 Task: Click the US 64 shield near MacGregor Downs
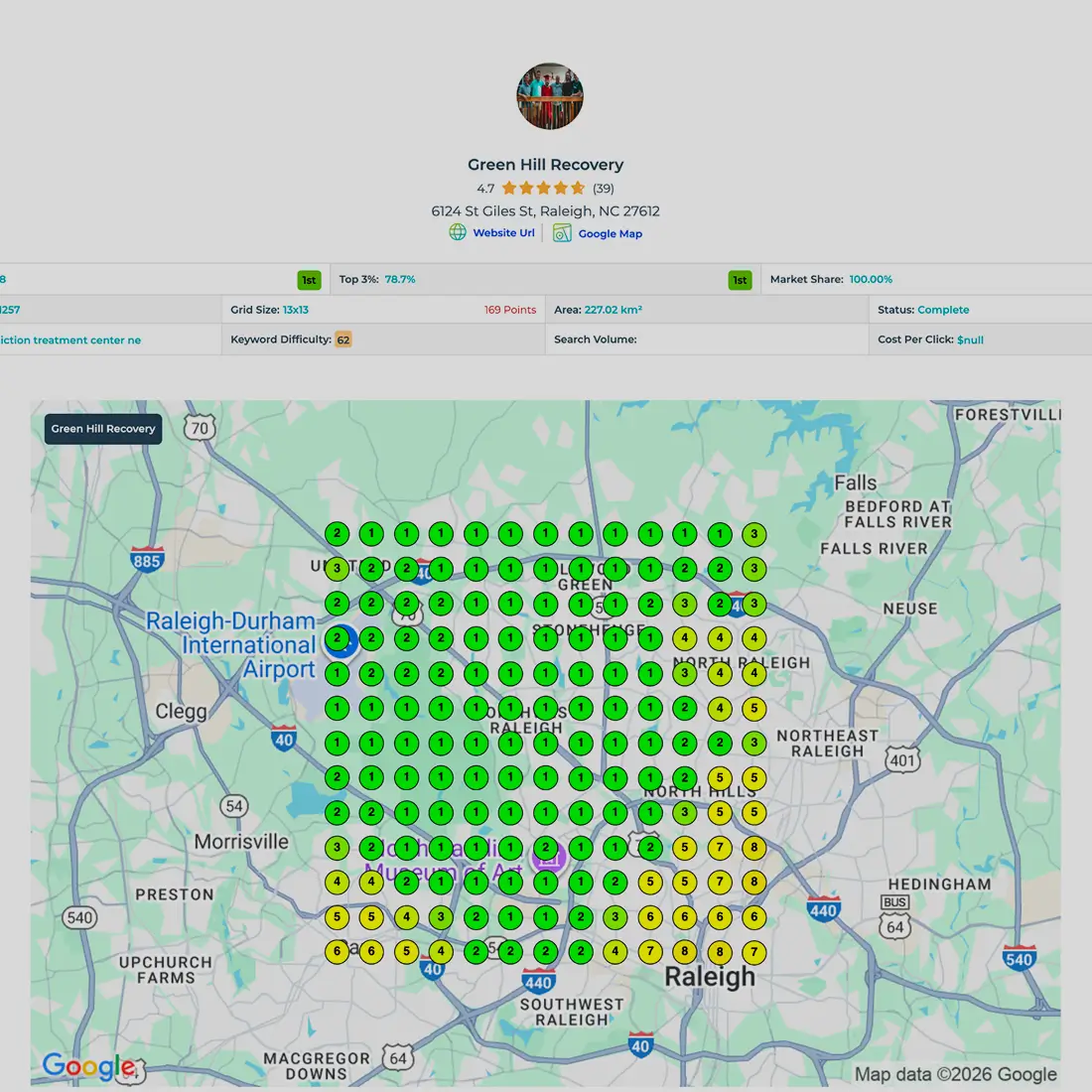pyautogui.click(x=398, y=1058)
